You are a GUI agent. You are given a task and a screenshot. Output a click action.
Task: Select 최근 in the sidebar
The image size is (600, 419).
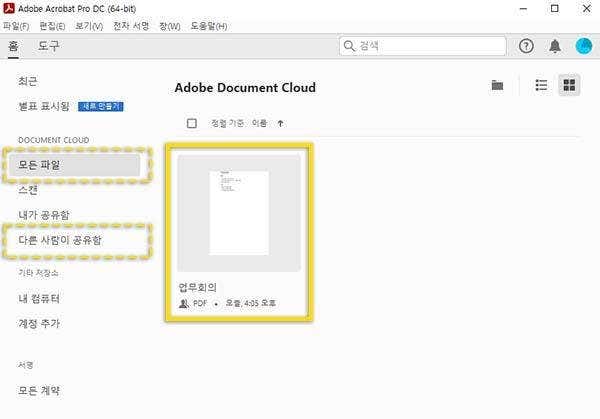28,81
